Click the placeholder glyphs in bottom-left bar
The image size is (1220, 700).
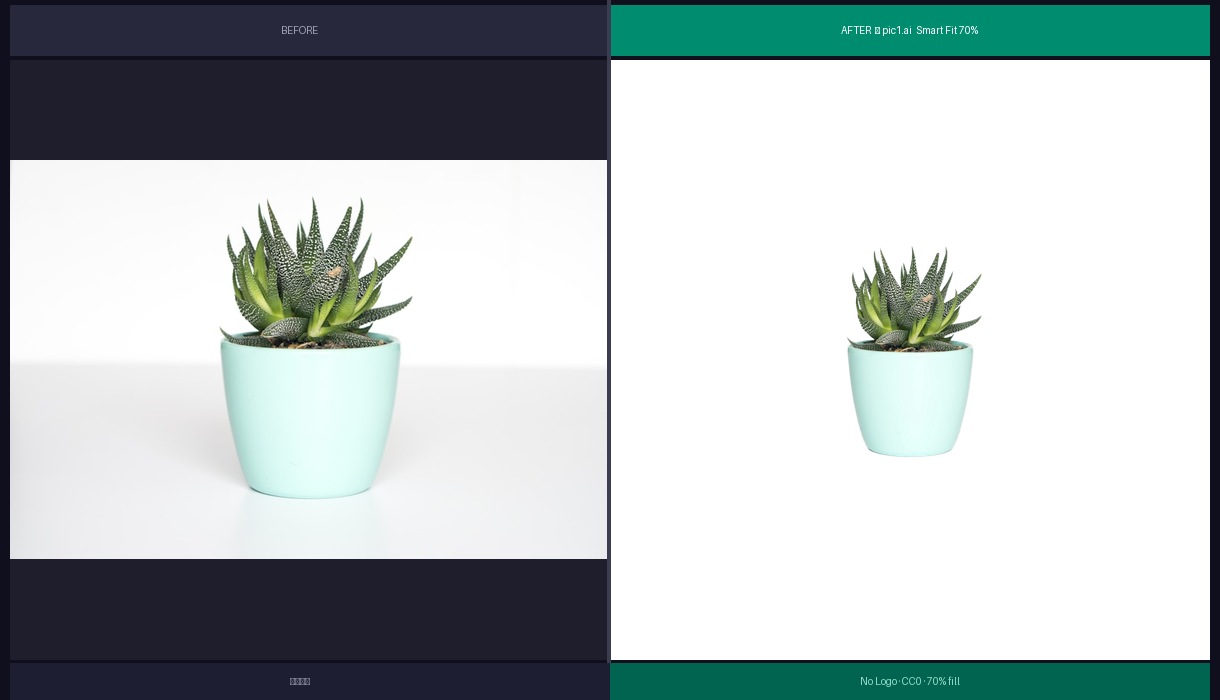300,681
